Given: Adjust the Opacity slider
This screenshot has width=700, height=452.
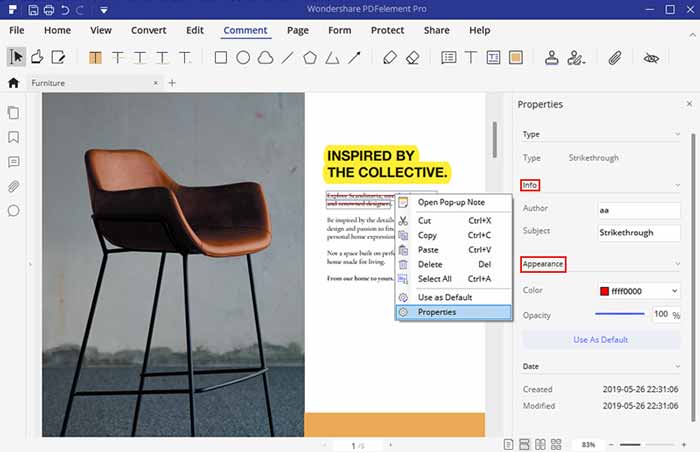Looking at the screenshot, I should point(620,314).
